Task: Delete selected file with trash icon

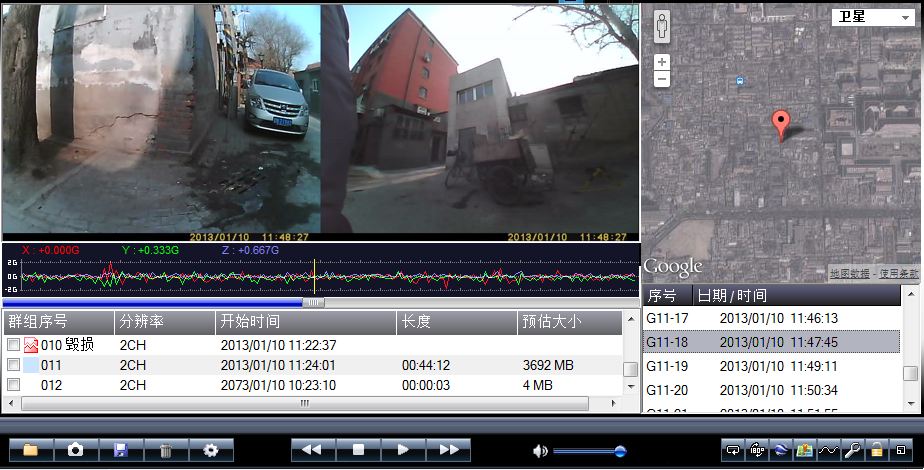Action: click(x=165, y=450)
